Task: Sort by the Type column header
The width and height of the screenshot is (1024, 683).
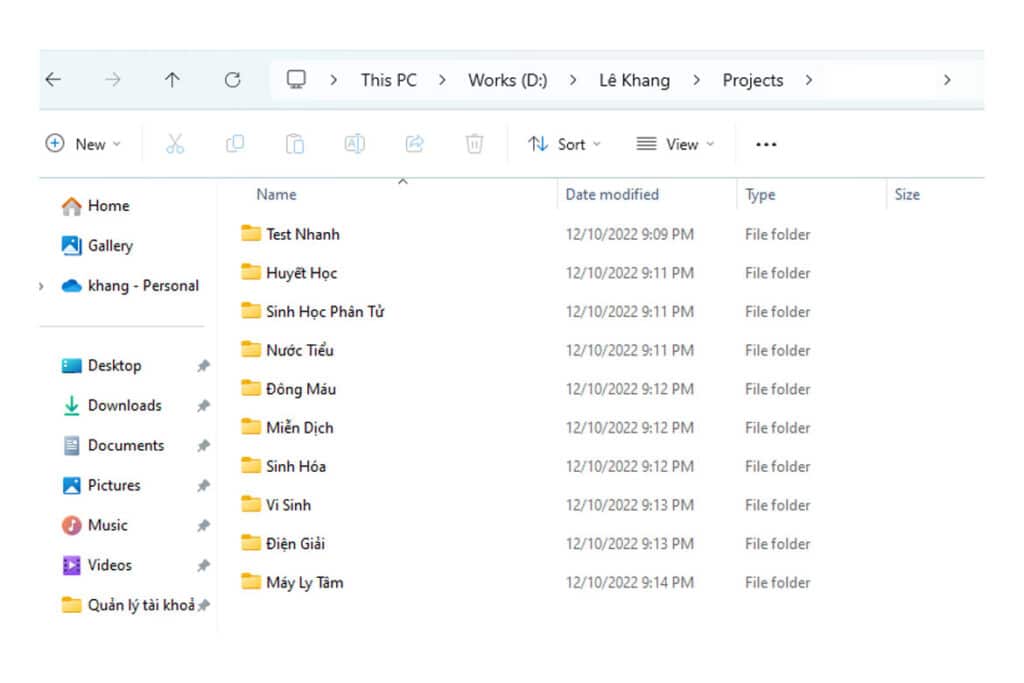Action: click(x=760, y=195)
